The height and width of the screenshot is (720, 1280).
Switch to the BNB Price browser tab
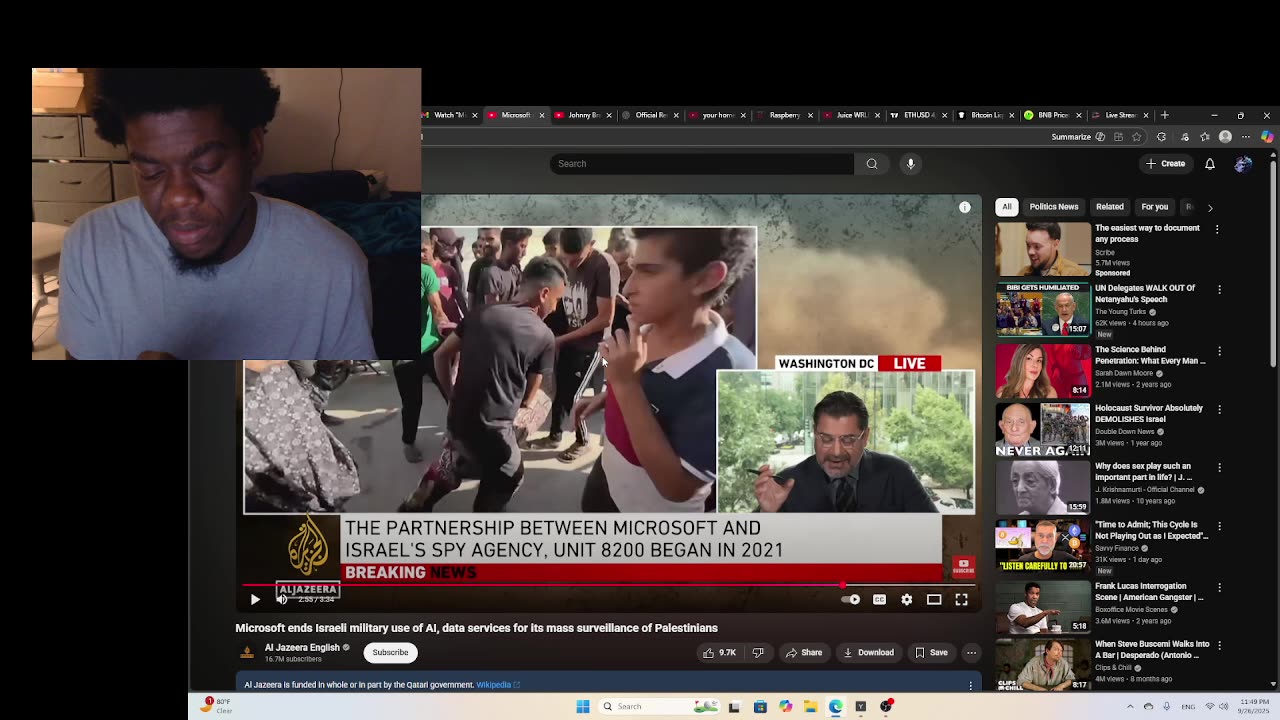pos(1051,115)
